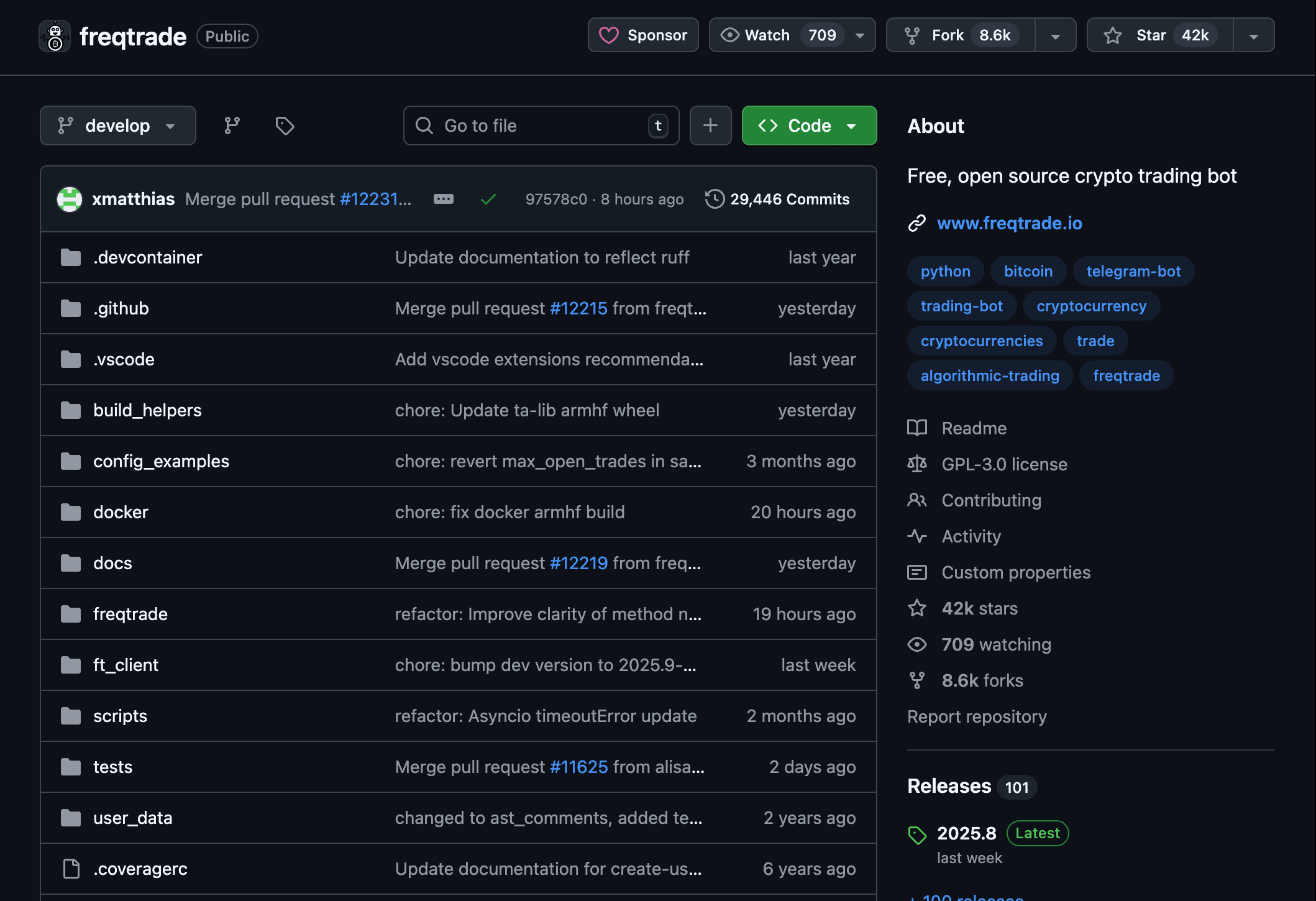Click inside the Go to file search box
The height and width of the screenshot is (901, 1316).
541,126
